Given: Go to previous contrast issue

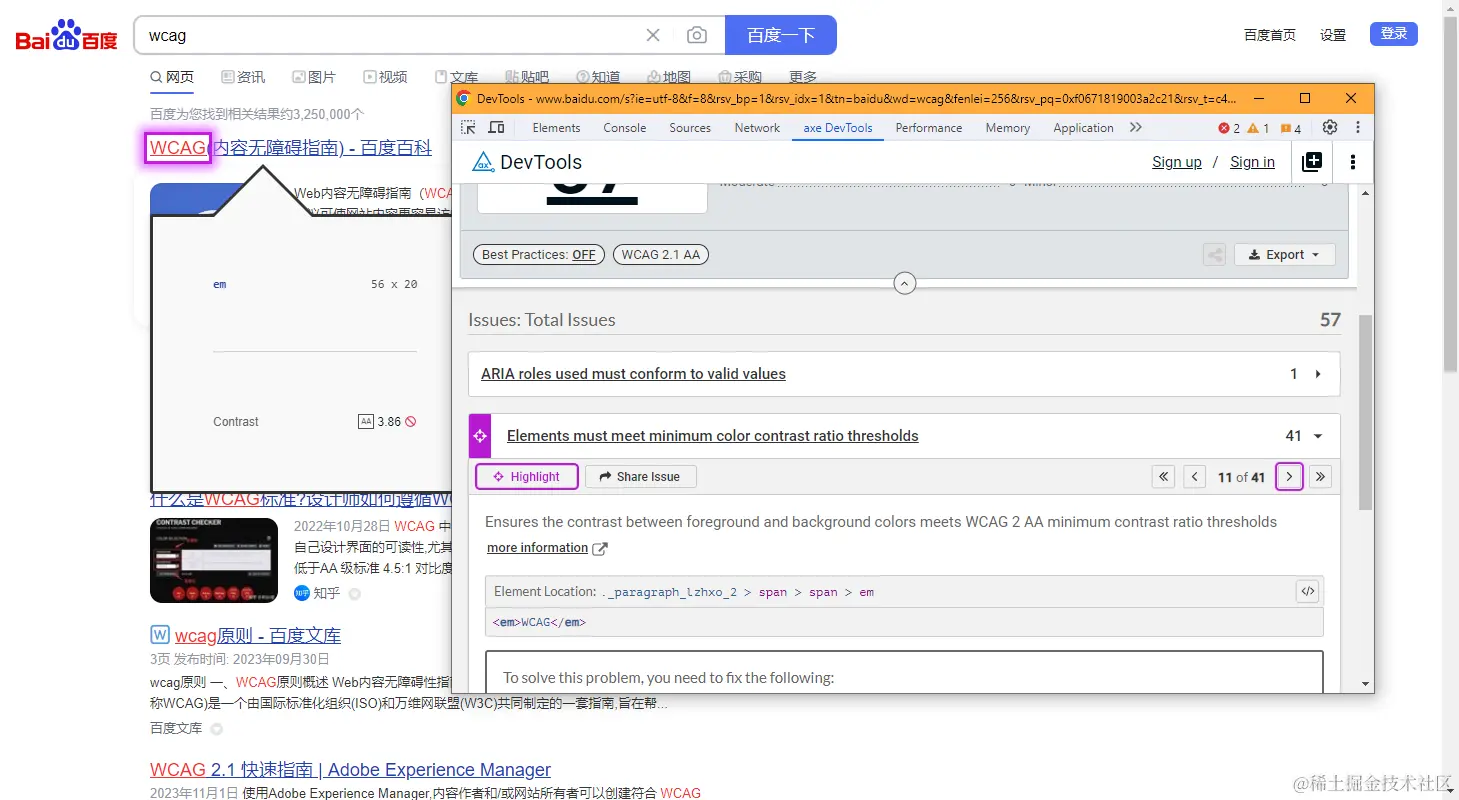Looking at the screenshot, I should [1194, 477].
